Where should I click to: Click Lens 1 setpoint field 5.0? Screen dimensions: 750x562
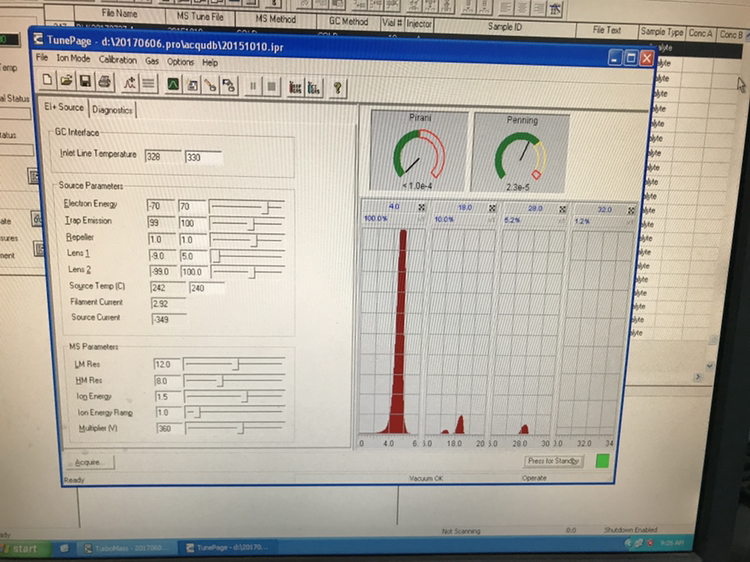click(x=194, y=256)
